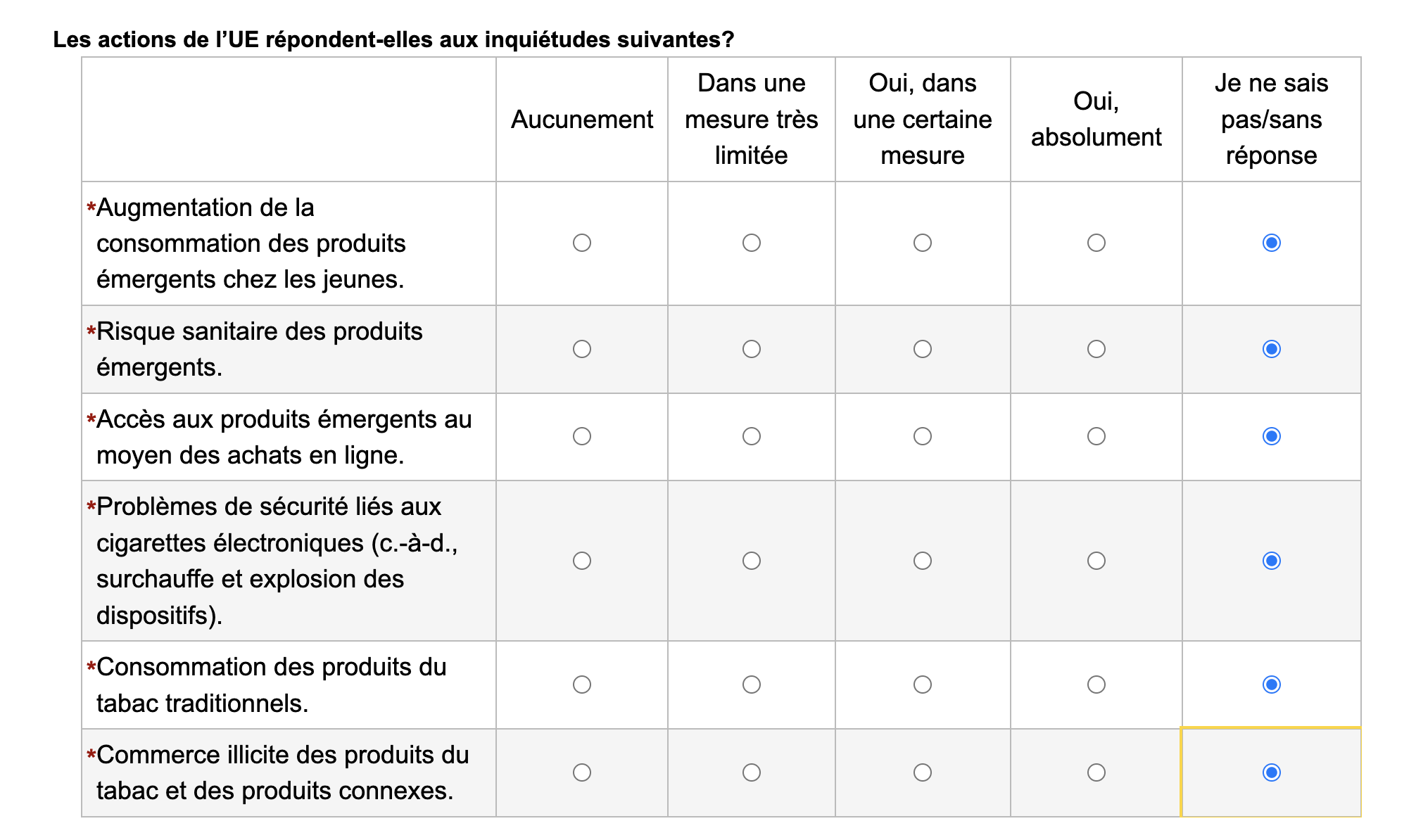1416x840 pixels.
Task: Select 'Oui, absolument' for Problèmes de sécurité row
Action: point(1096,561)
